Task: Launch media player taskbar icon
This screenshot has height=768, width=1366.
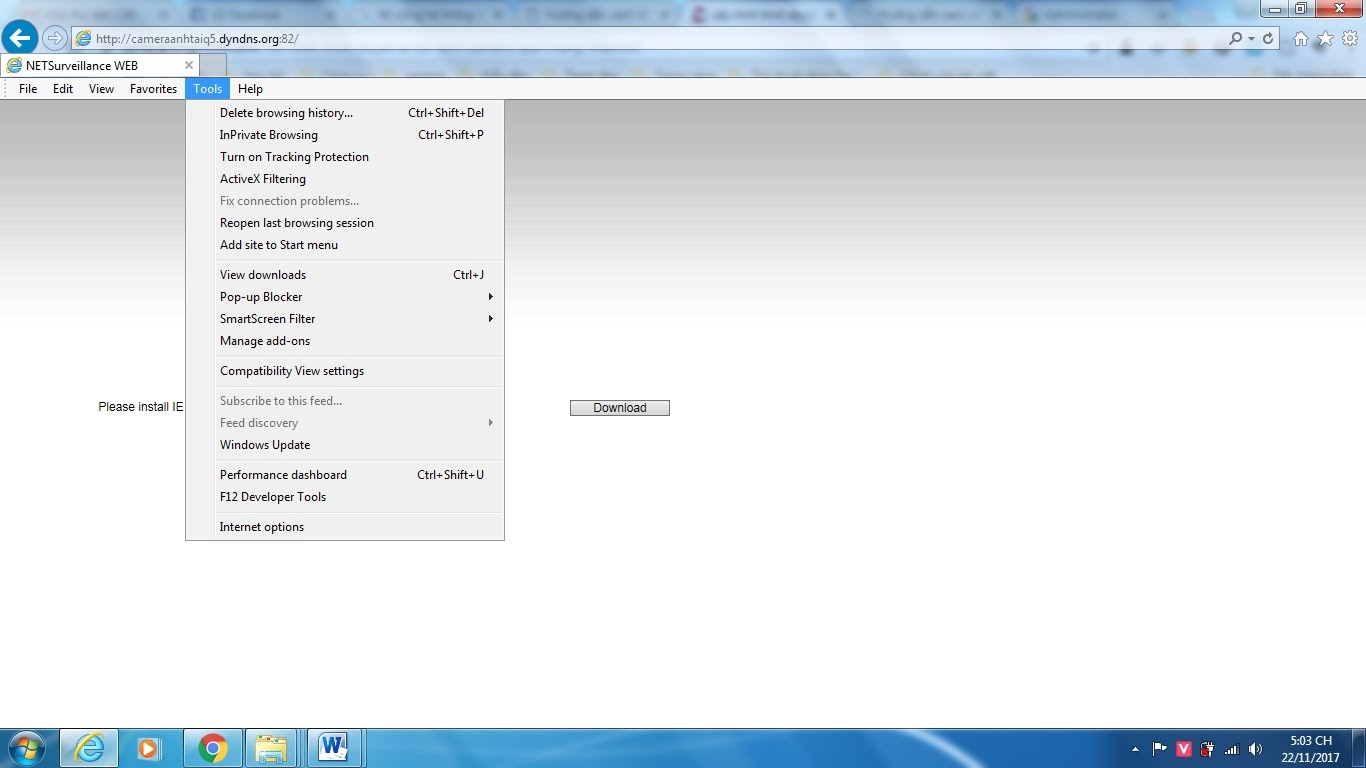Action: pyautogui.click(x=150, y=748)
